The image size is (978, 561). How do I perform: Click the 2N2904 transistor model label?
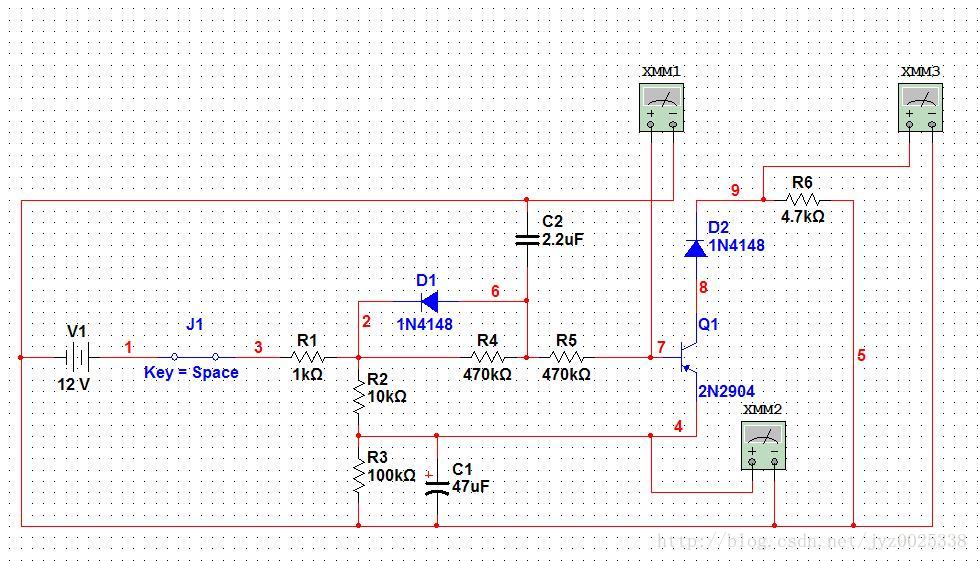[726, 391]
